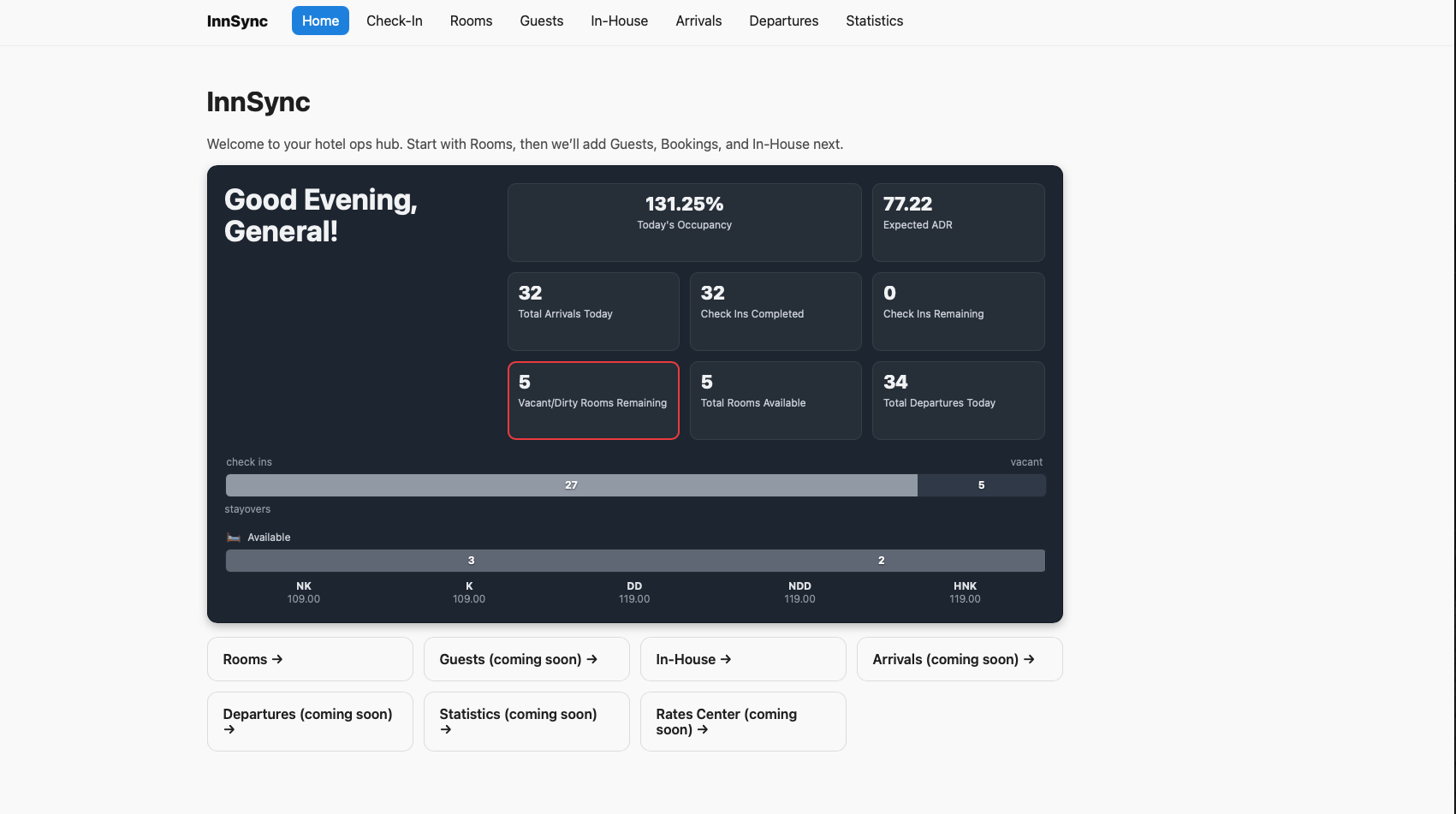Go to Rooms in top navigation
The image size is (1456, 814).
coord(471,21)
